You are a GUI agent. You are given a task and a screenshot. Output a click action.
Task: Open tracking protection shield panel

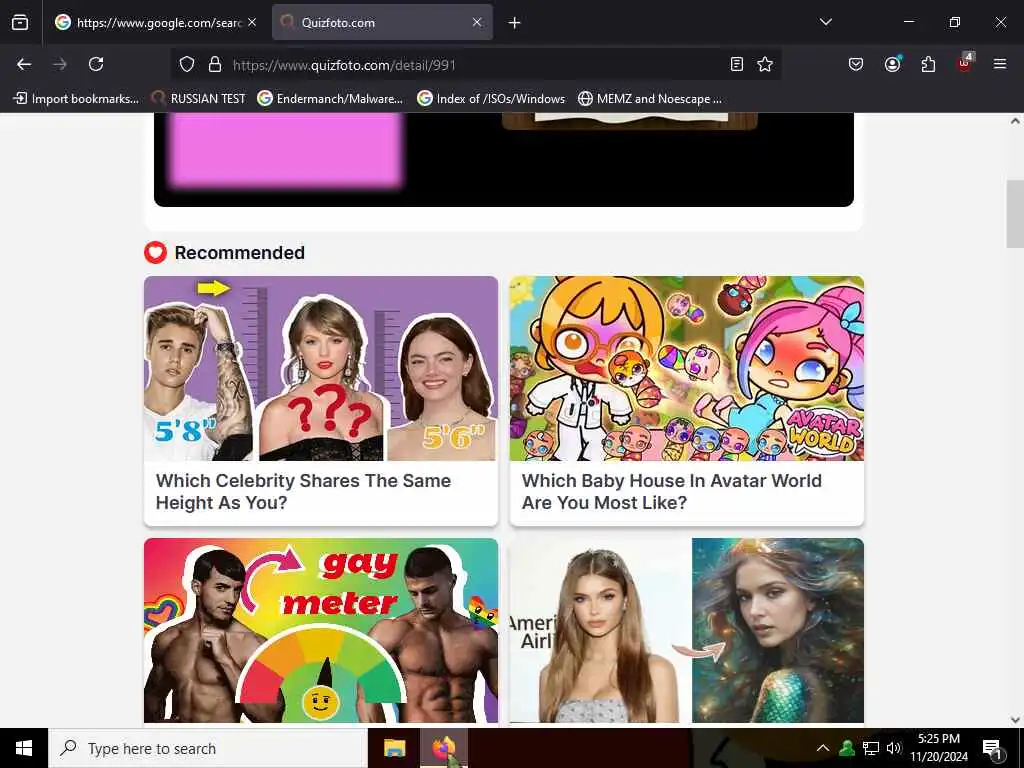(187, 64)
